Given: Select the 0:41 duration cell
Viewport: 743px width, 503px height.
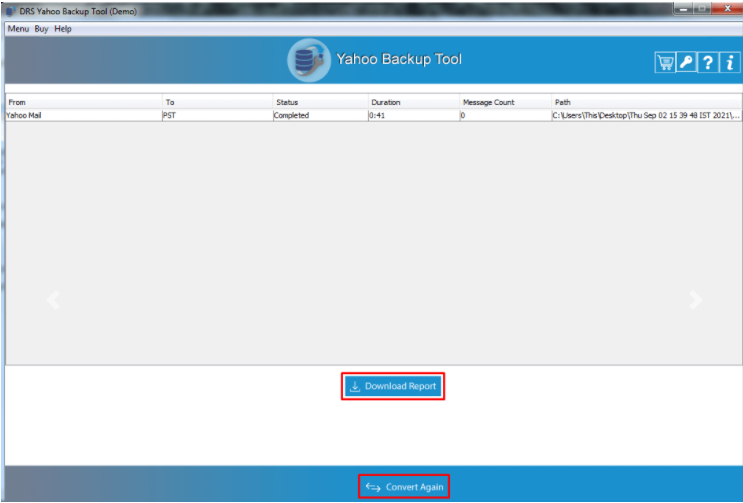Looking at the screenshot, I should coord(414,115).
